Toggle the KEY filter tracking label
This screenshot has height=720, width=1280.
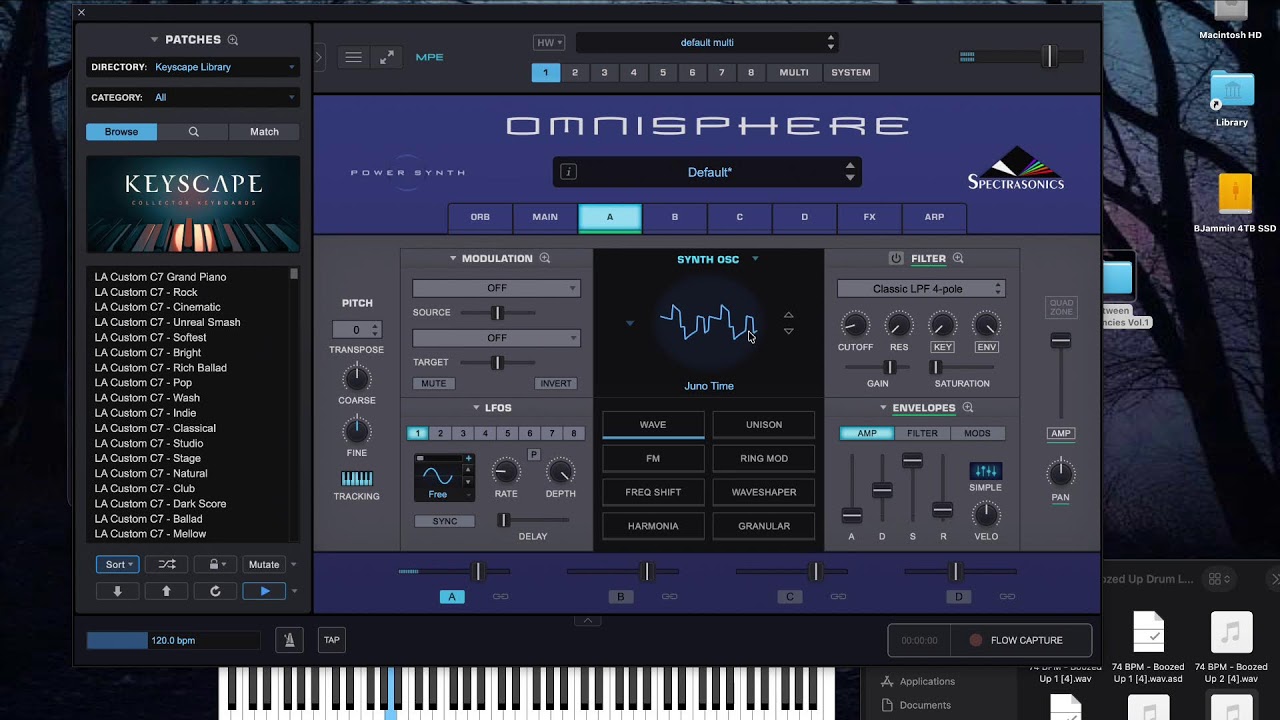coord(942,347)
